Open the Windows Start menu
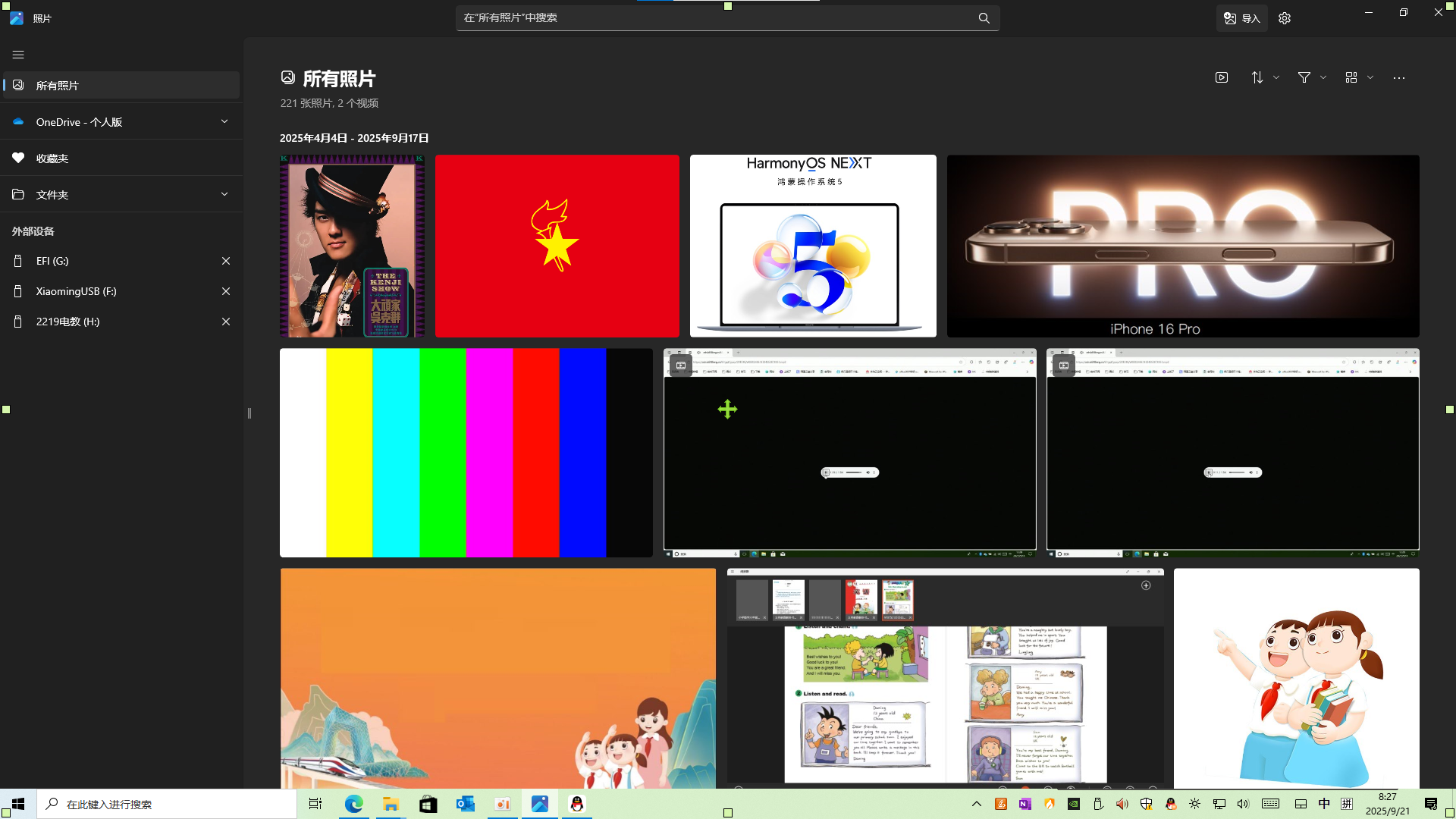The image size is (1456, 819). (18, 804)
